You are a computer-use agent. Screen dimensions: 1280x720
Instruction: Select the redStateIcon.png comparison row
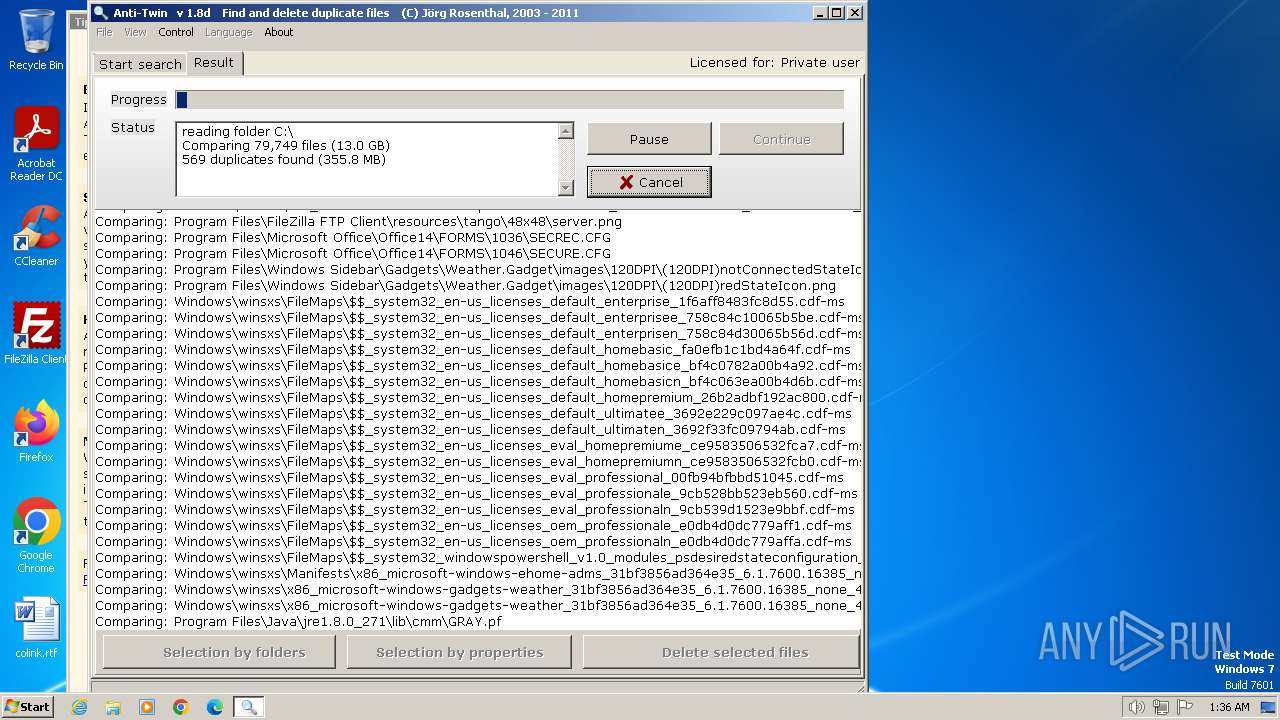pyautogui.click(x=477, y=286)
